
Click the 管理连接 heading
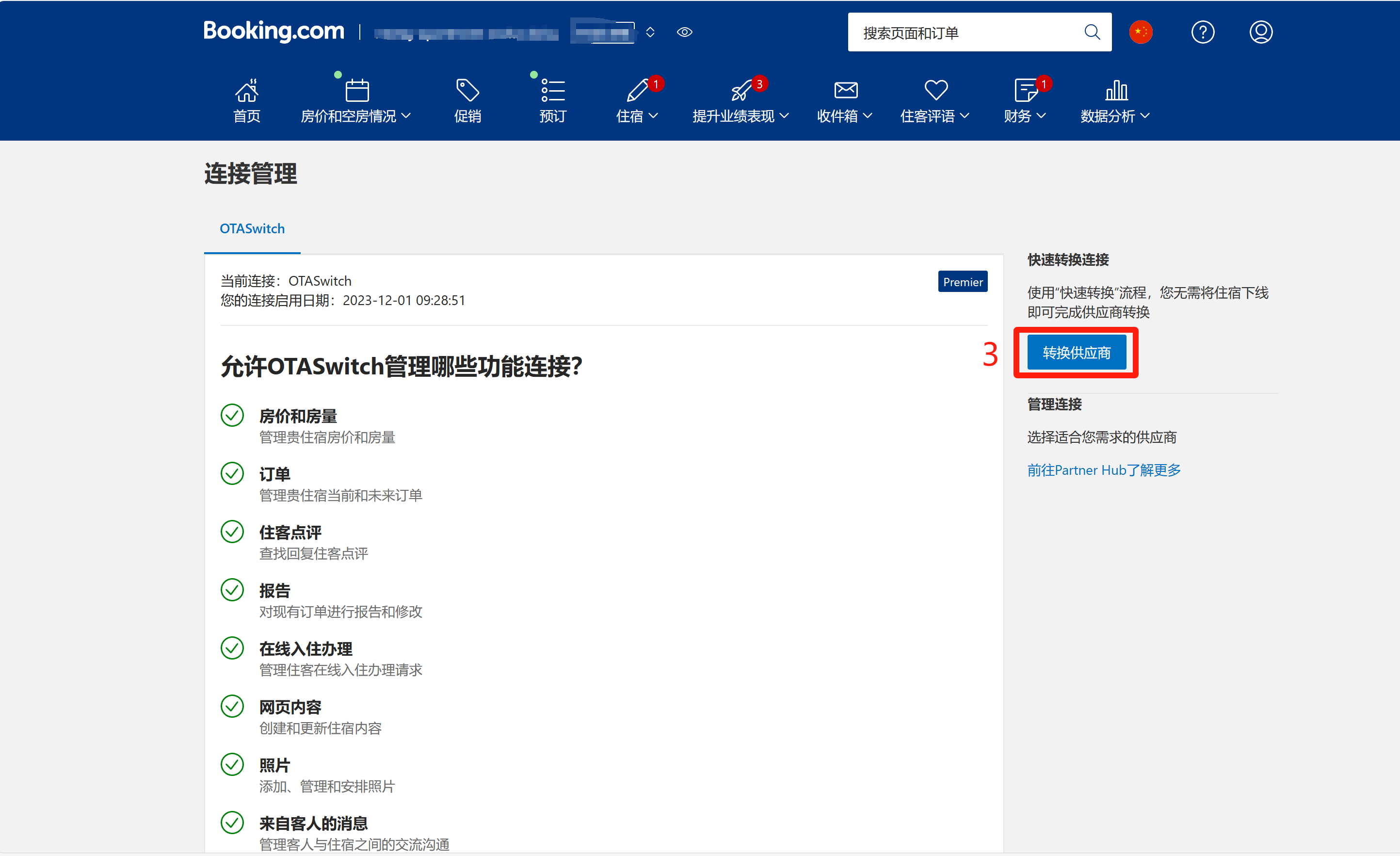[x=1054, y=404]
